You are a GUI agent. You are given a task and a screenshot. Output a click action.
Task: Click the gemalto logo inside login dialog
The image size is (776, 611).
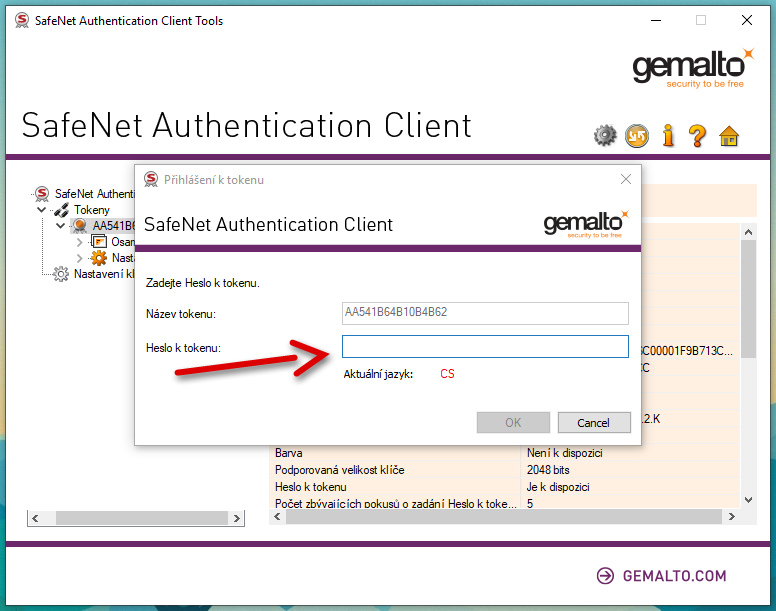click(x=585, y=225)
